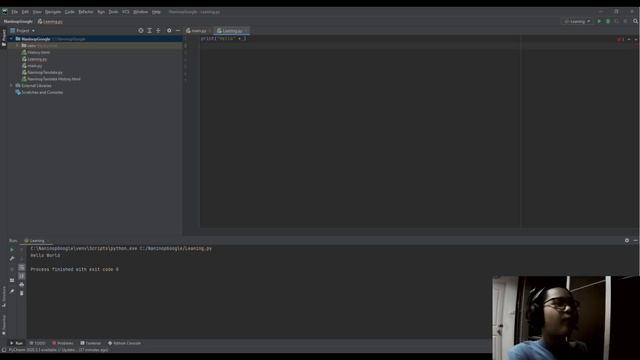Viewport: 640px width, 360px height.
Task: Open the Terminal tool window
Action: (91, 343)
